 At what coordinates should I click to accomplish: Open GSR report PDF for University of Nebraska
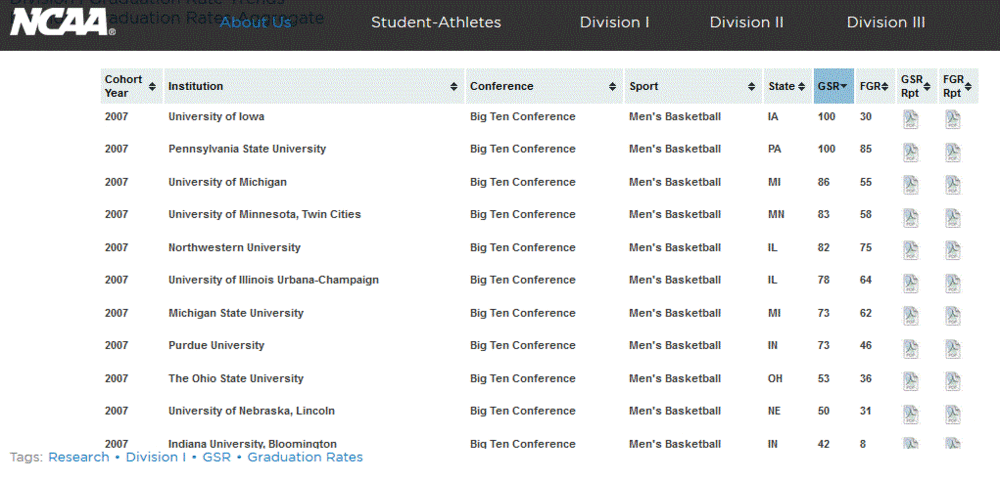[911, 415]
